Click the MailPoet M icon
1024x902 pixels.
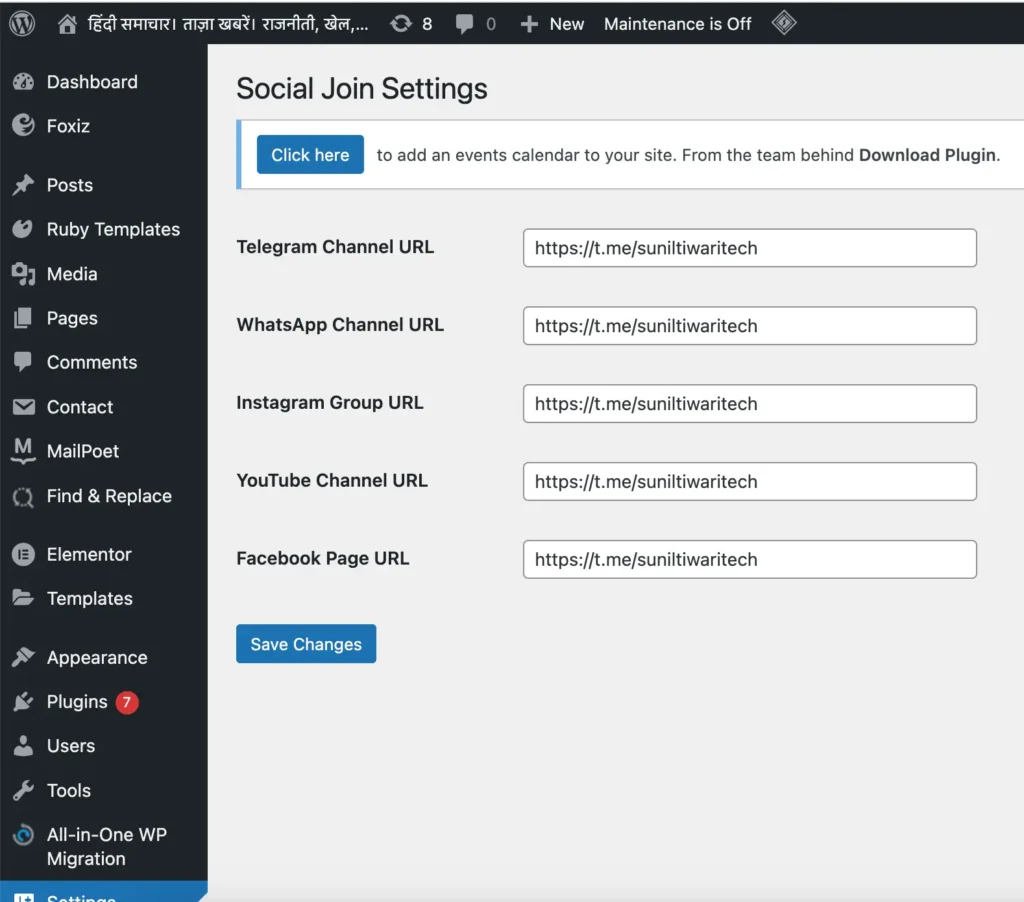(x=23, y=451)
